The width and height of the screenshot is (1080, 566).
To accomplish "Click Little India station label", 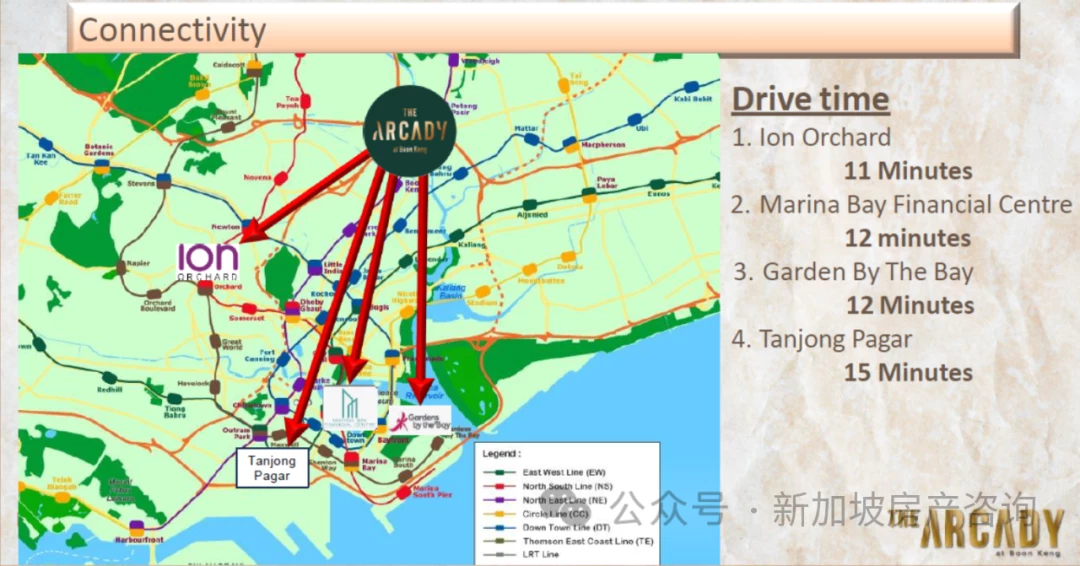I will (333, 268).
